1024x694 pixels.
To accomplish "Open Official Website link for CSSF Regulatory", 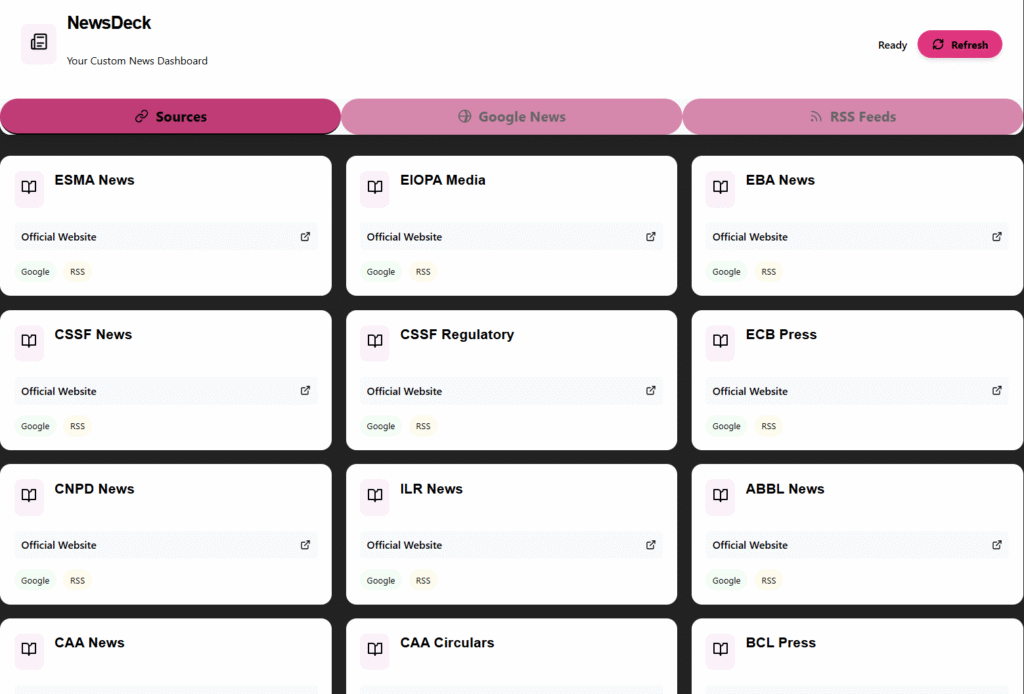I will [x=405, y=391].
